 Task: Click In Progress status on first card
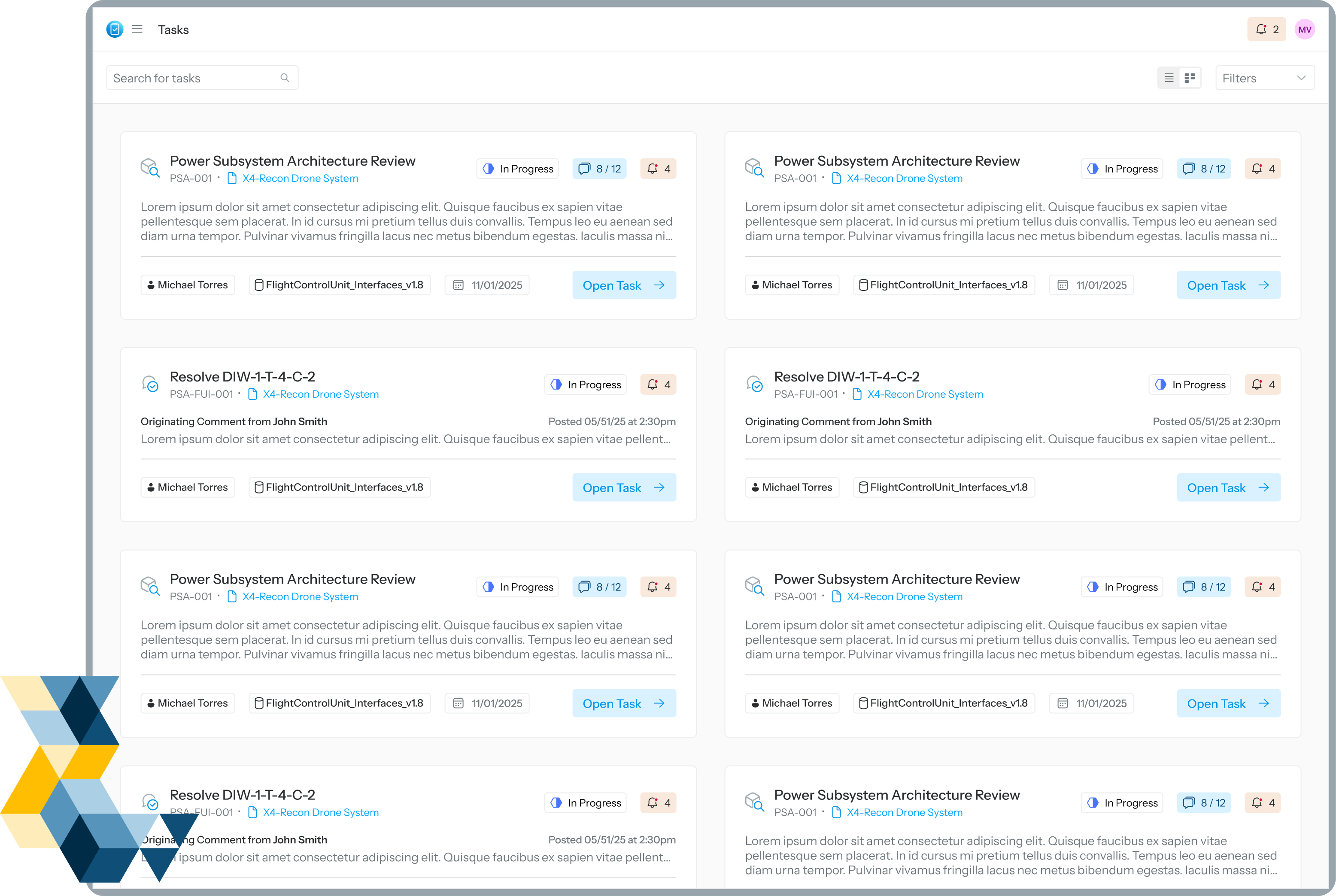pos(517,169)
